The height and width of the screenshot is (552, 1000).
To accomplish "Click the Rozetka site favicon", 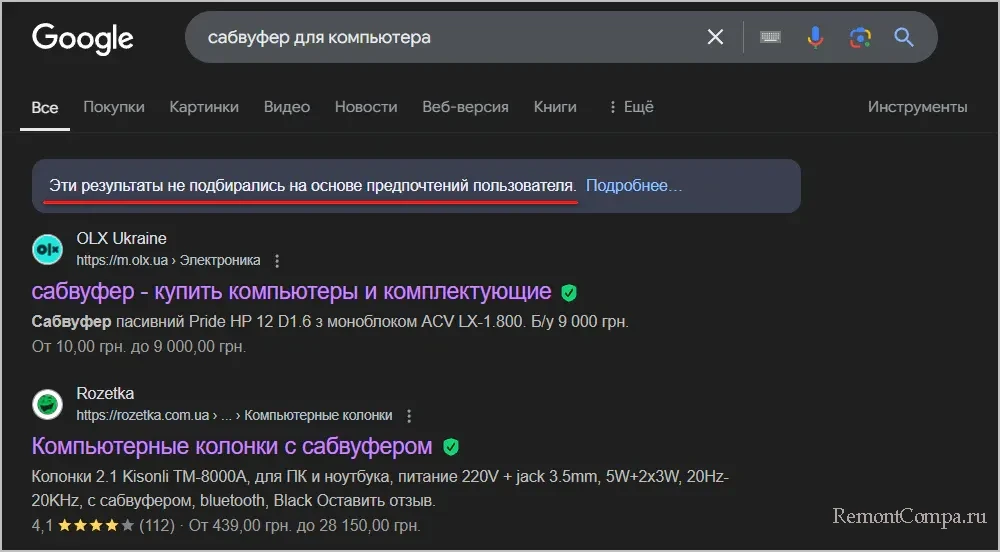I will coord(47,404).
